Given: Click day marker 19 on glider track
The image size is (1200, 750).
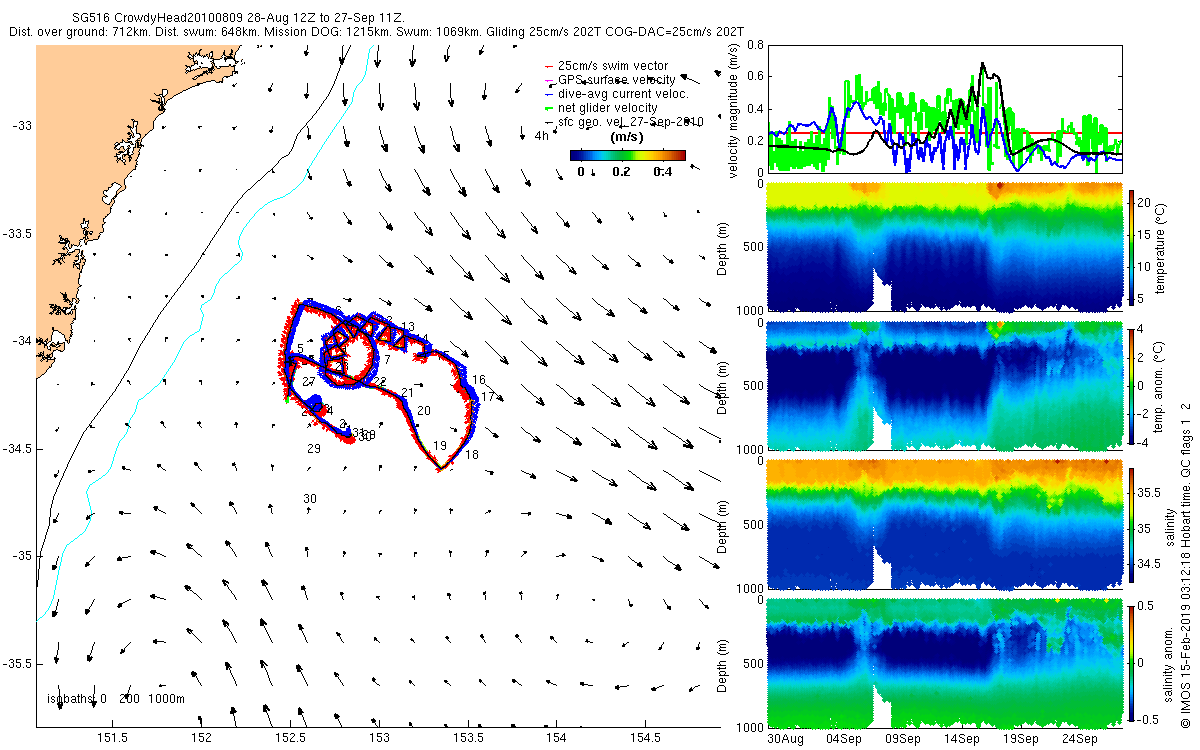Looking at the screenshot, I should click(x=440, y=445).
